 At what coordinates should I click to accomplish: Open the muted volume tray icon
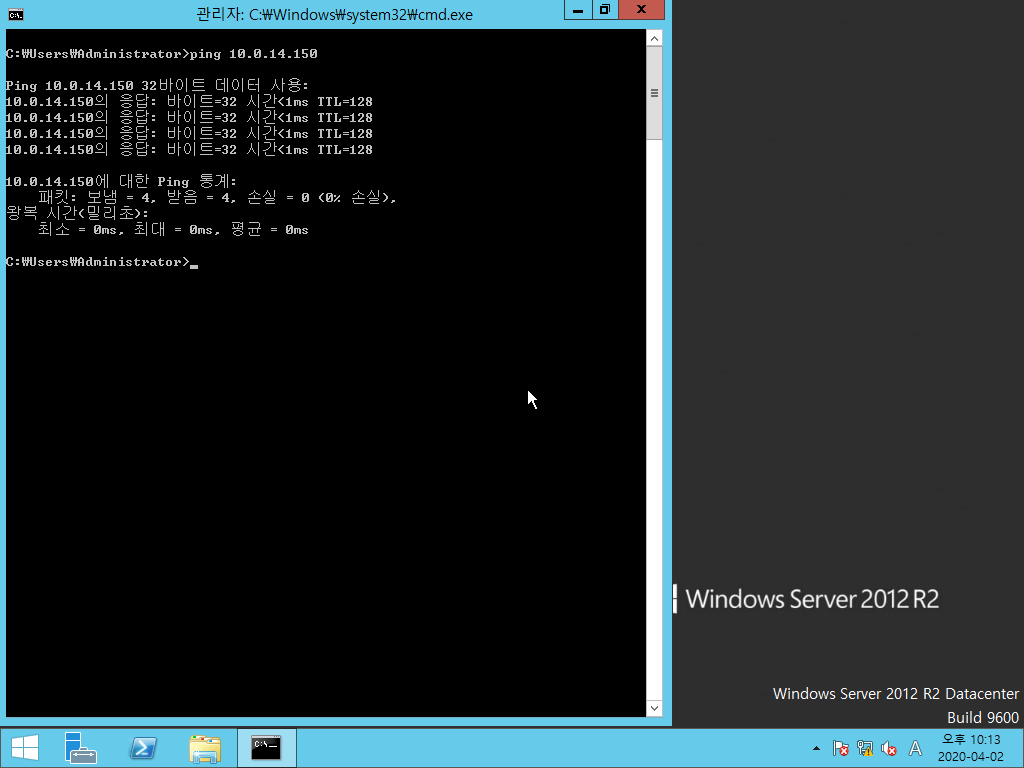(889, 748)
